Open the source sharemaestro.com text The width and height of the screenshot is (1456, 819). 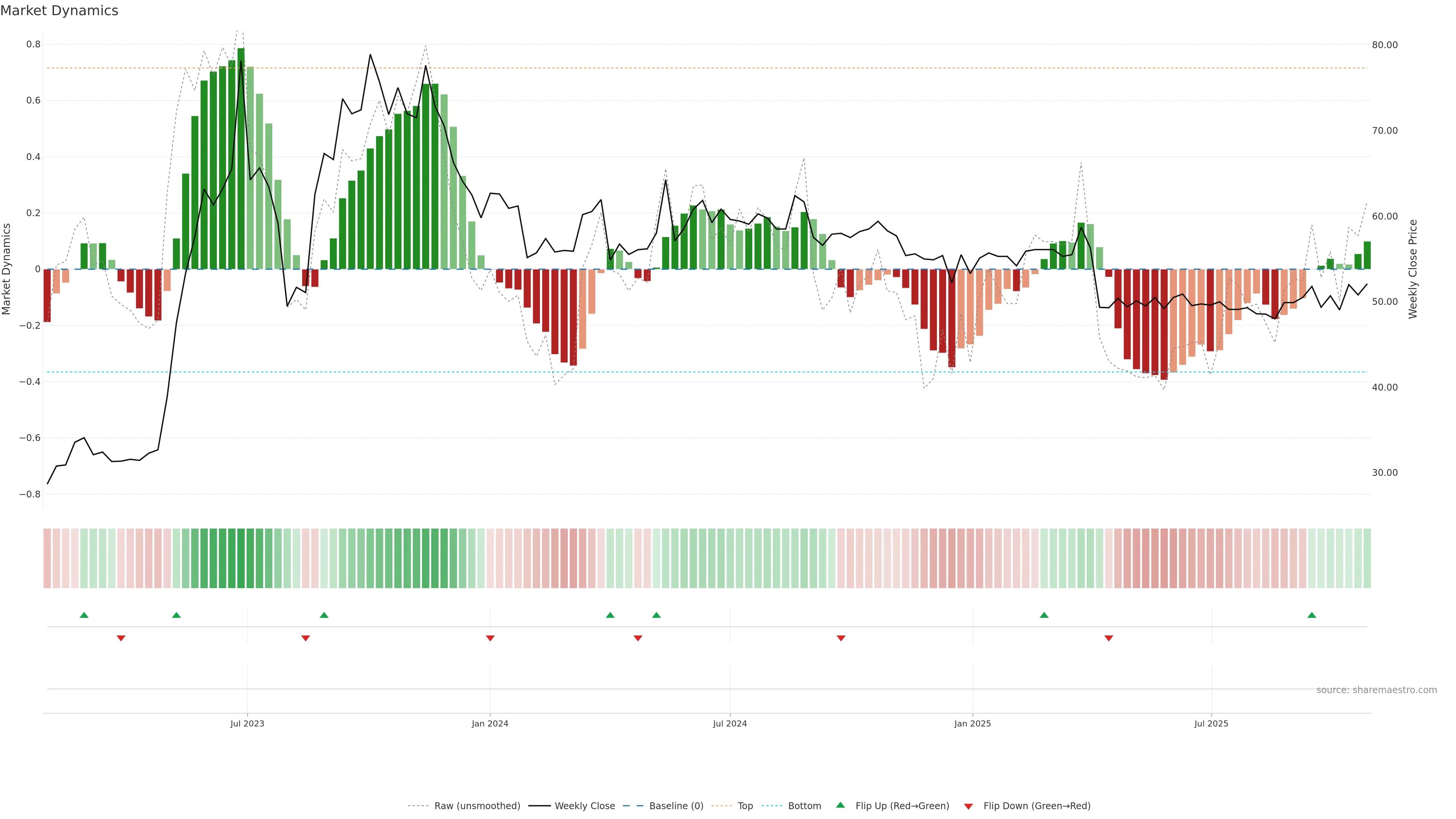click(1376, 690)
